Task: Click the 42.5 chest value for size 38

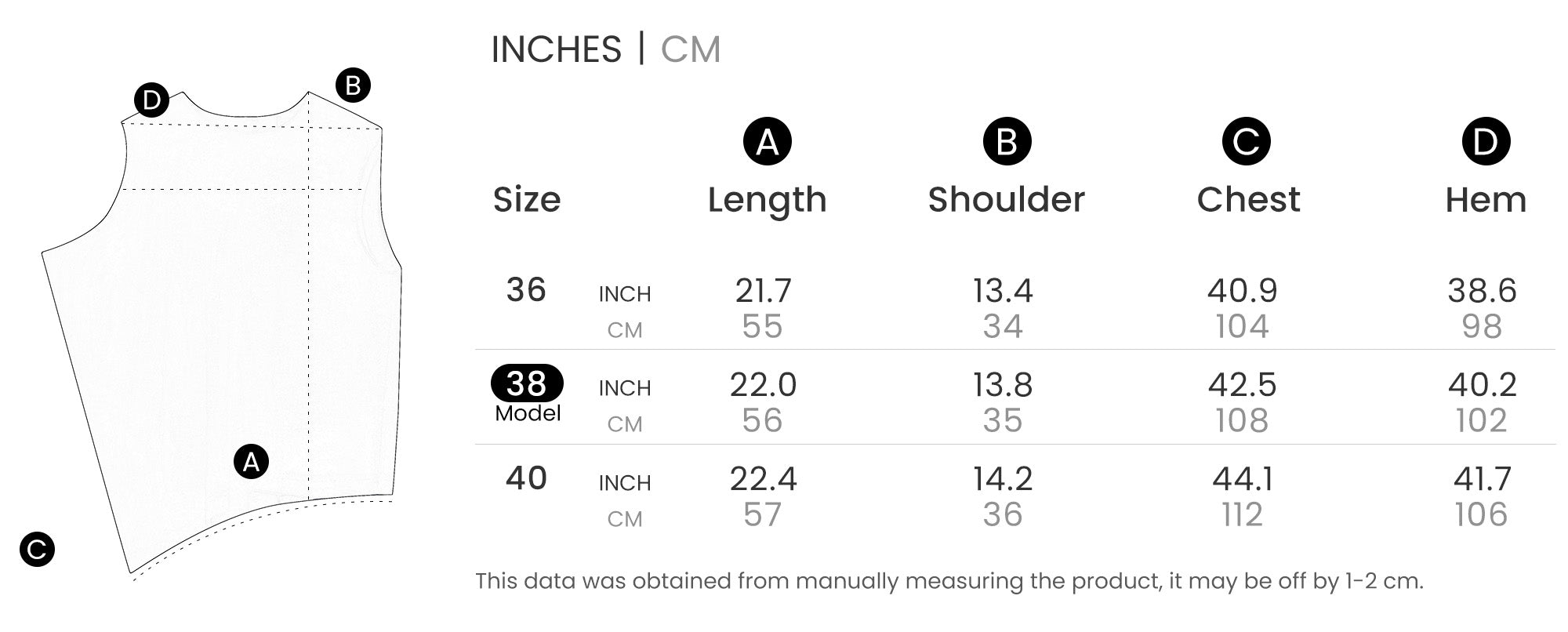Action: (1242, 385)
